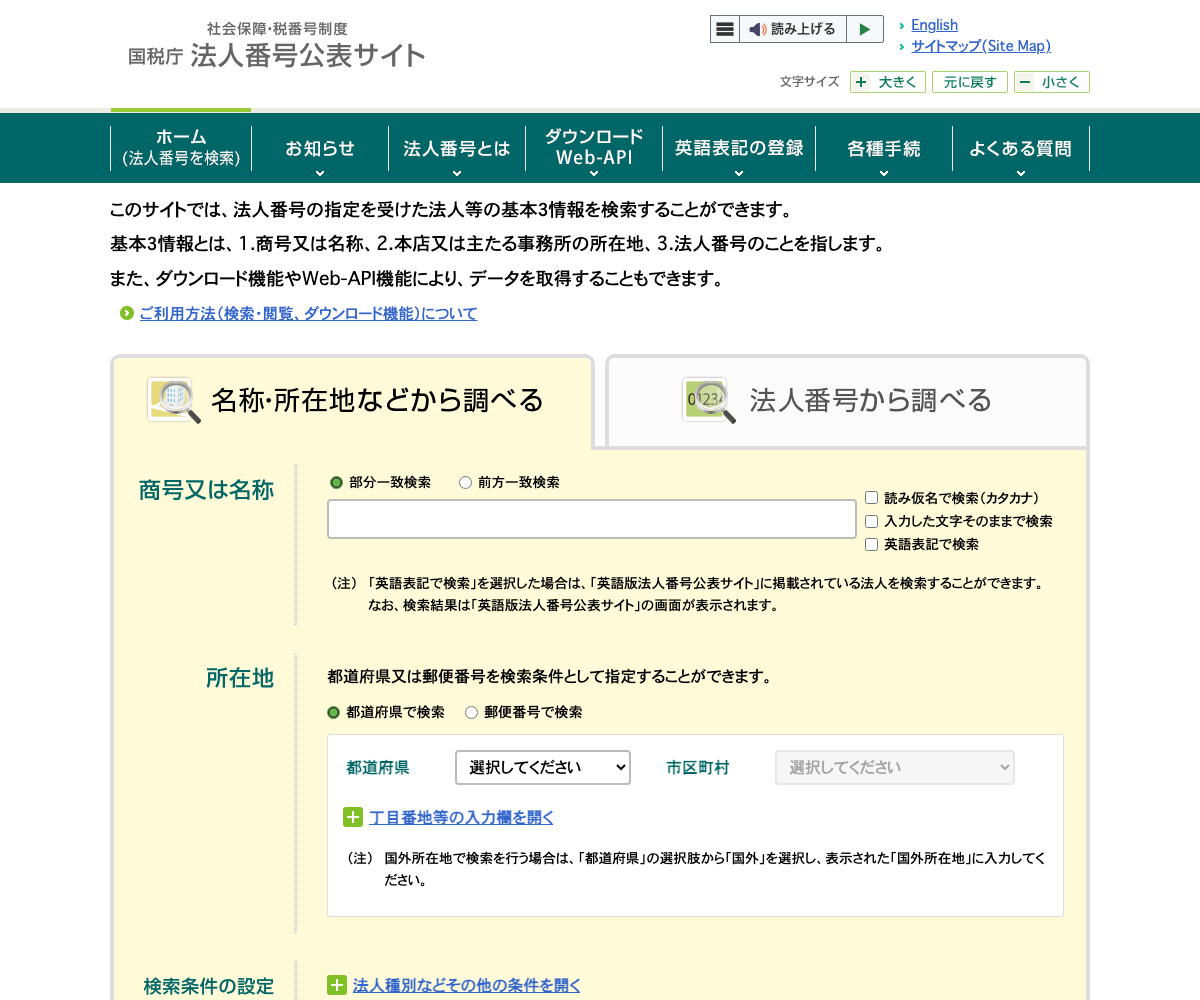Click the minus icon on 小さく button
Viewport: 1200px width, 1000px height.
(x=1025, y=82)
